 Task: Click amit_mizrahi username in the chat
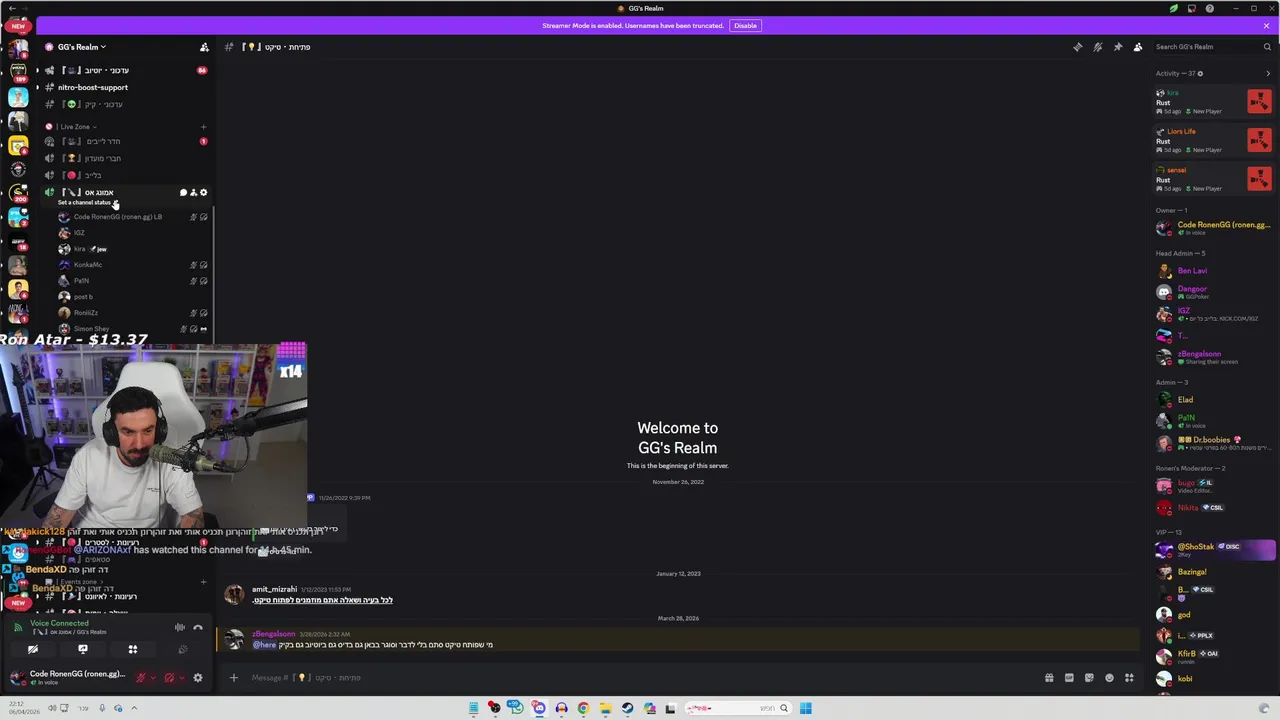pyautogui.click(x=273, y=590)
